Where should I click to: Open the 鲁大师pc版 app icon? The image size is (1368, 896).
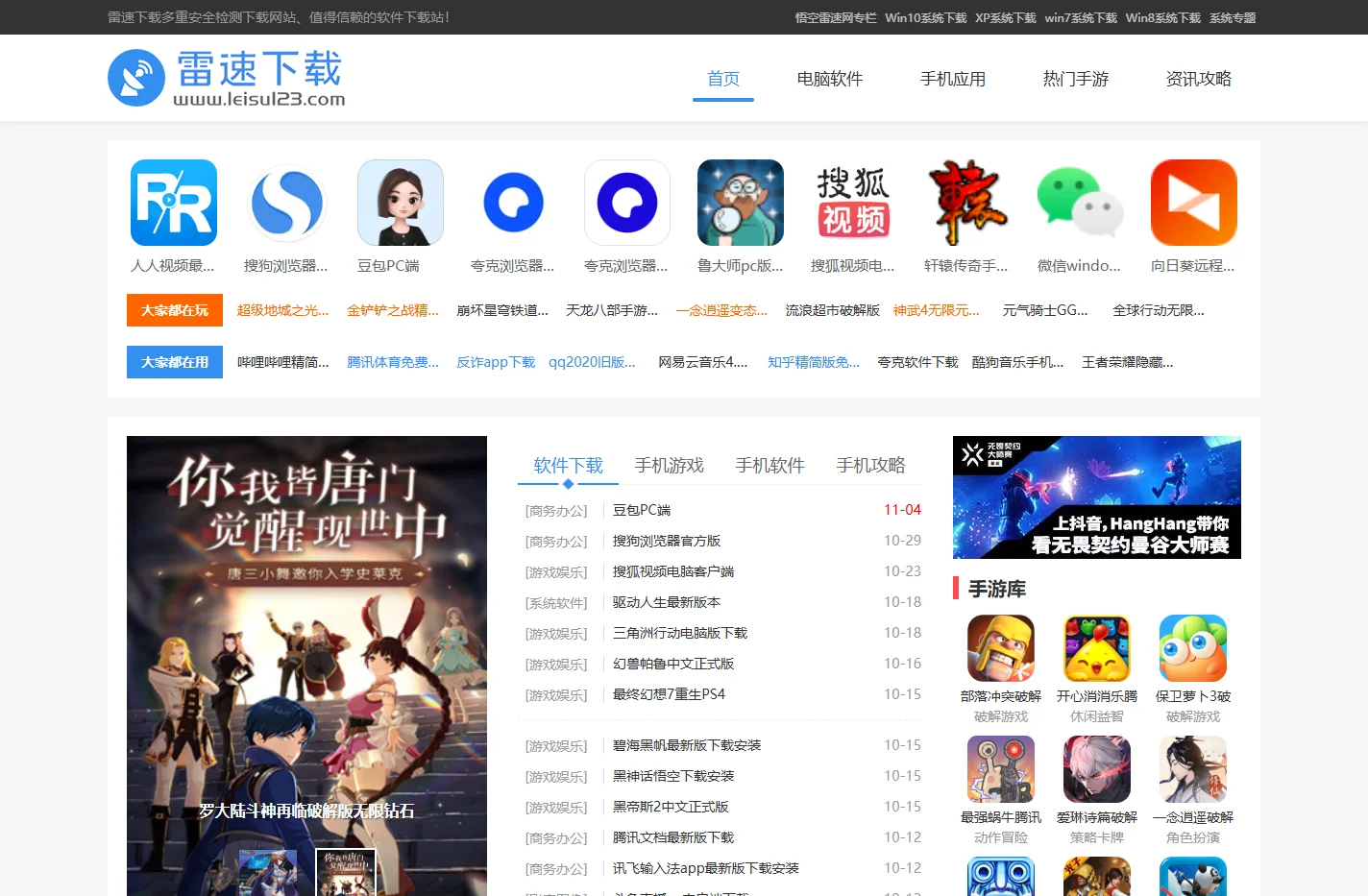click(741, 203)
